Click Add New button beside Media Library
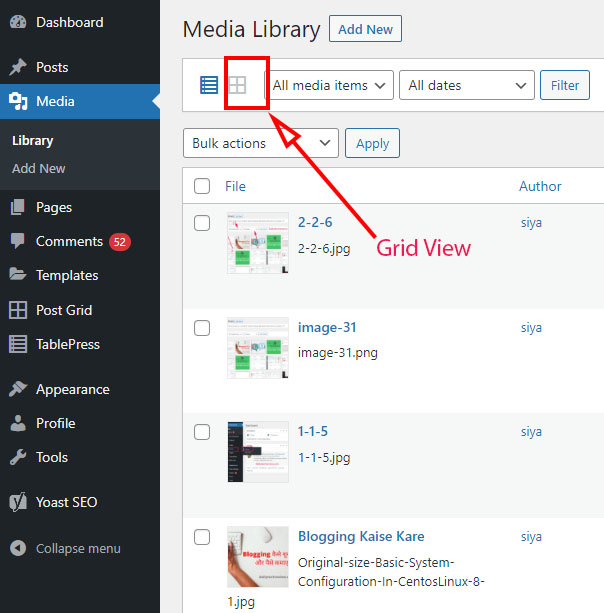This screenshot has height=613, width=604. tap(365, 29)
